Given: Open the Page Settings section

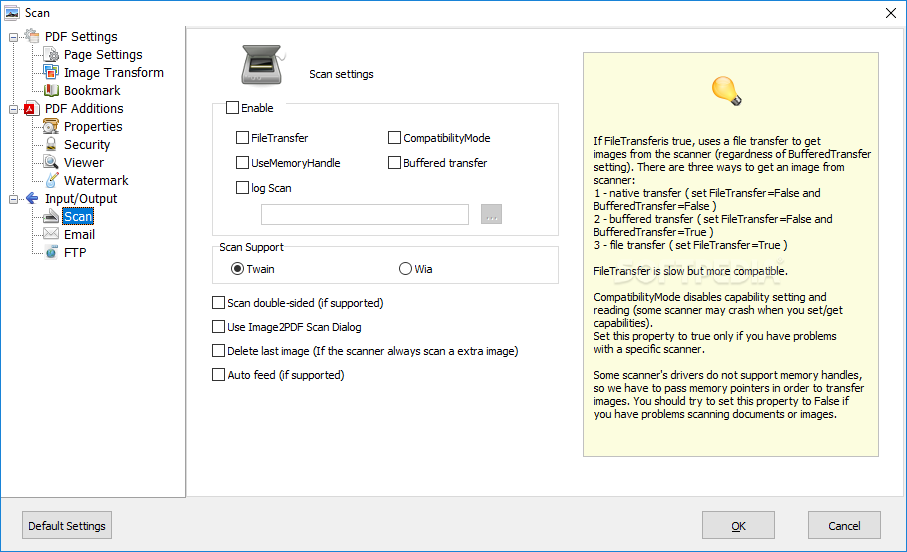Looking at the screenshot, I should pyautogui.click(x=103, y=54).
